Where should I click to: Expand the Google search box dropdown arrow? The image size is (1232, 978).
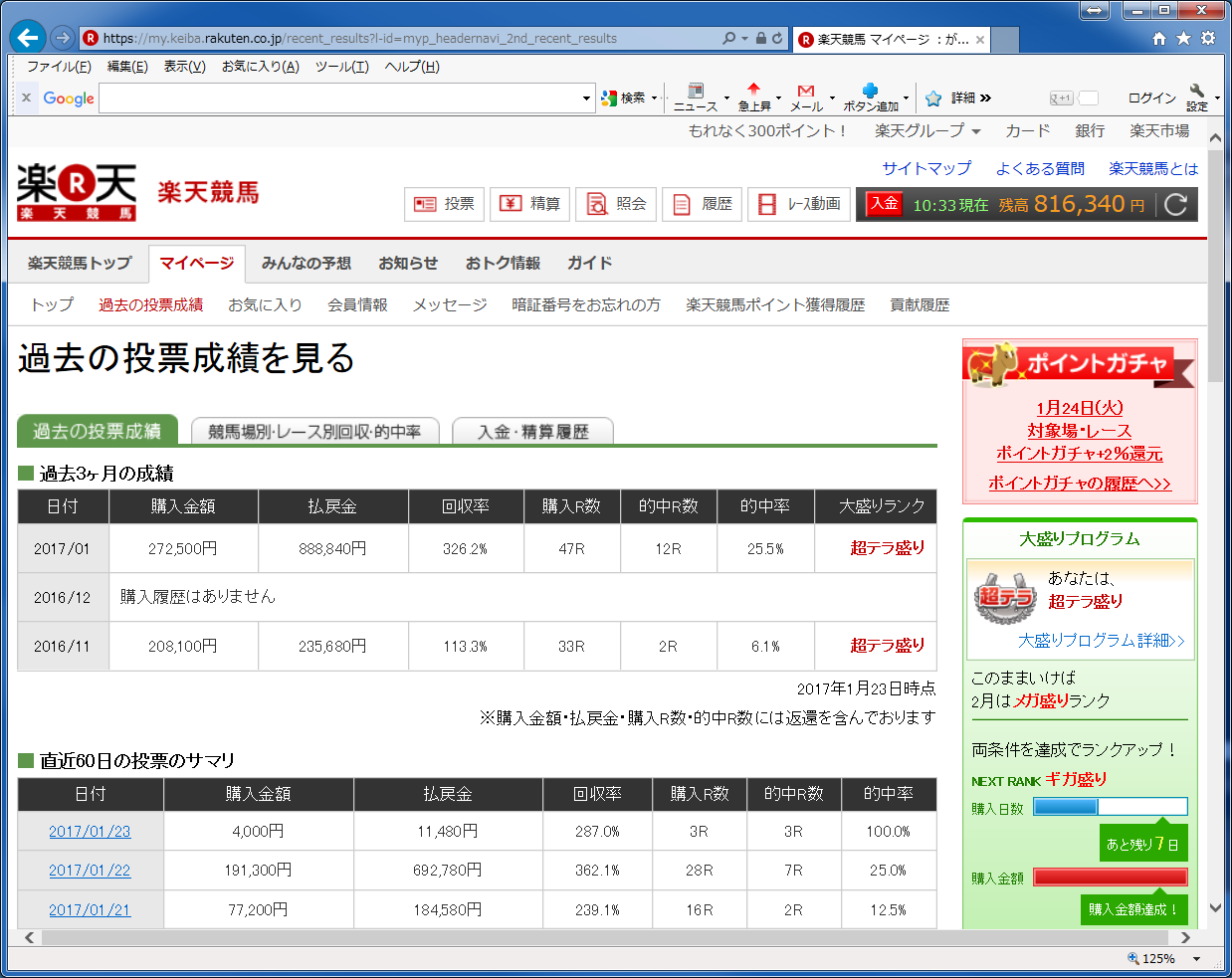click(x=586, y=98)
